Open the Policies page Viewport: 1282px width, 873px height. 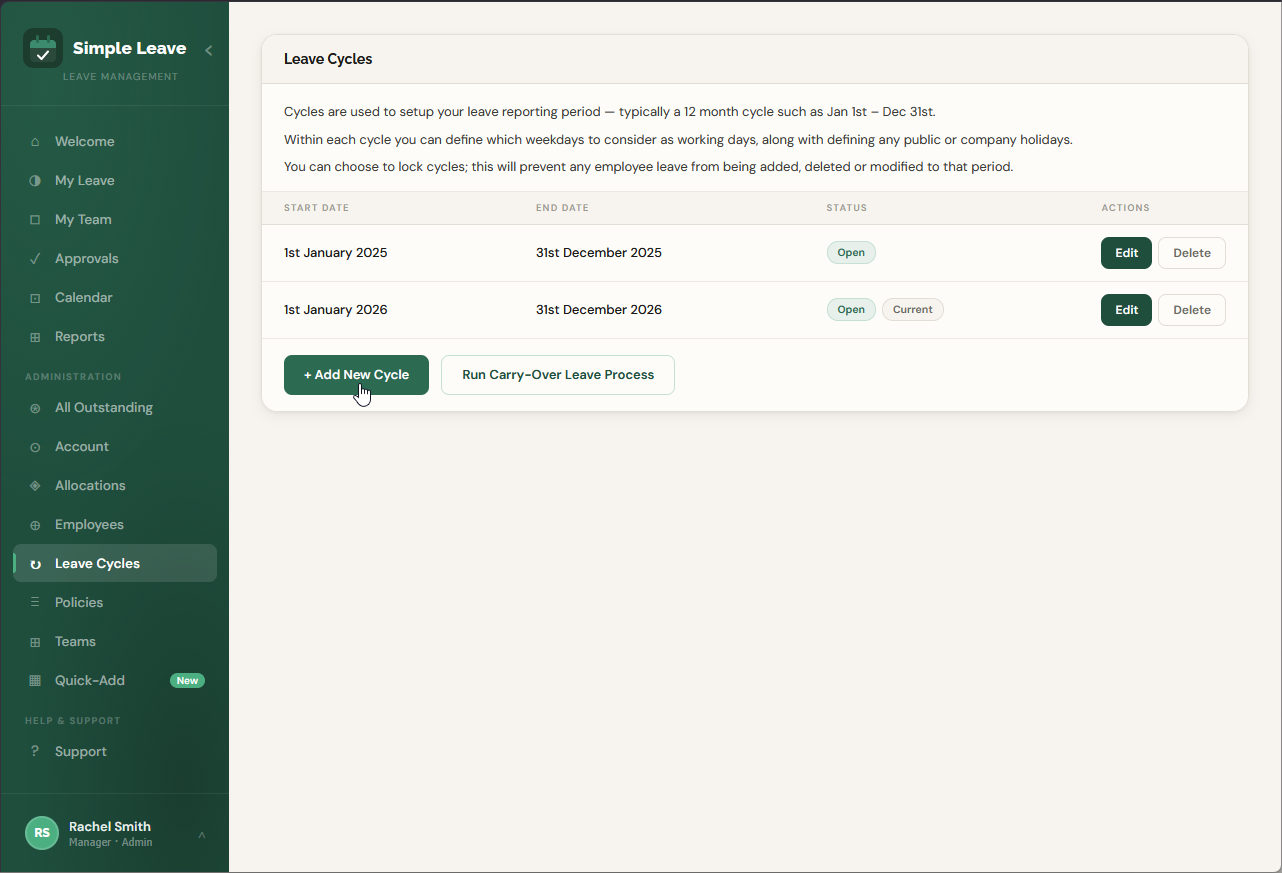click(x=115, y=603)
